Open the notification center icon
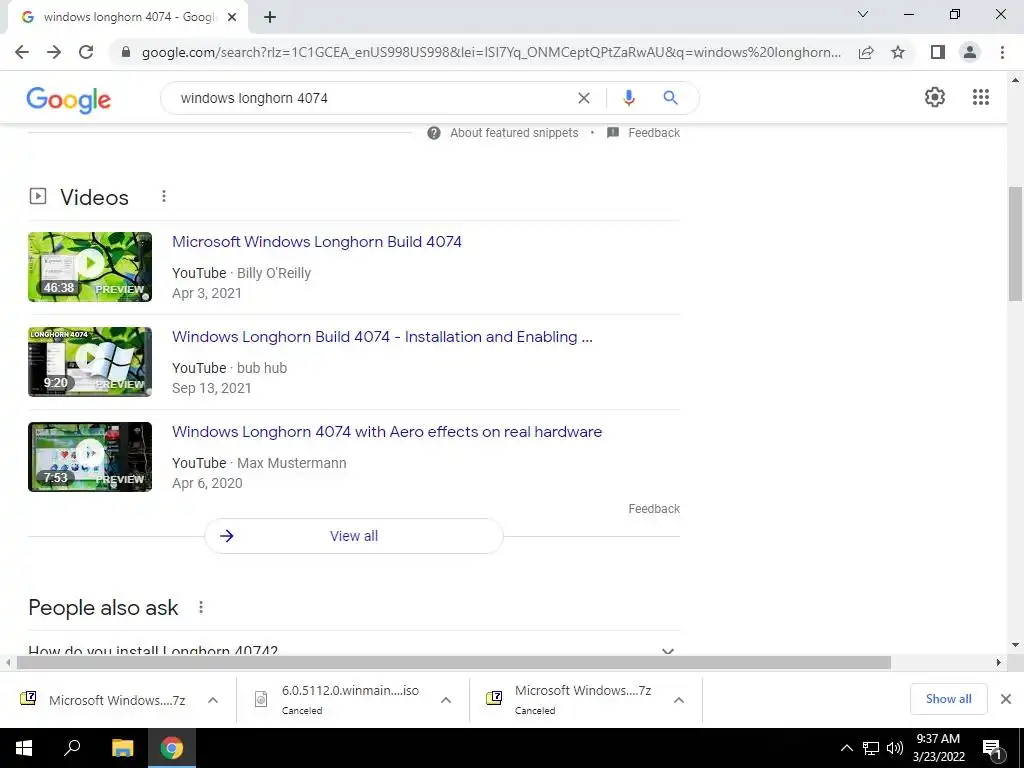Image resolution: width=1024 pixels, height=768 pixels. pos(992,748)
